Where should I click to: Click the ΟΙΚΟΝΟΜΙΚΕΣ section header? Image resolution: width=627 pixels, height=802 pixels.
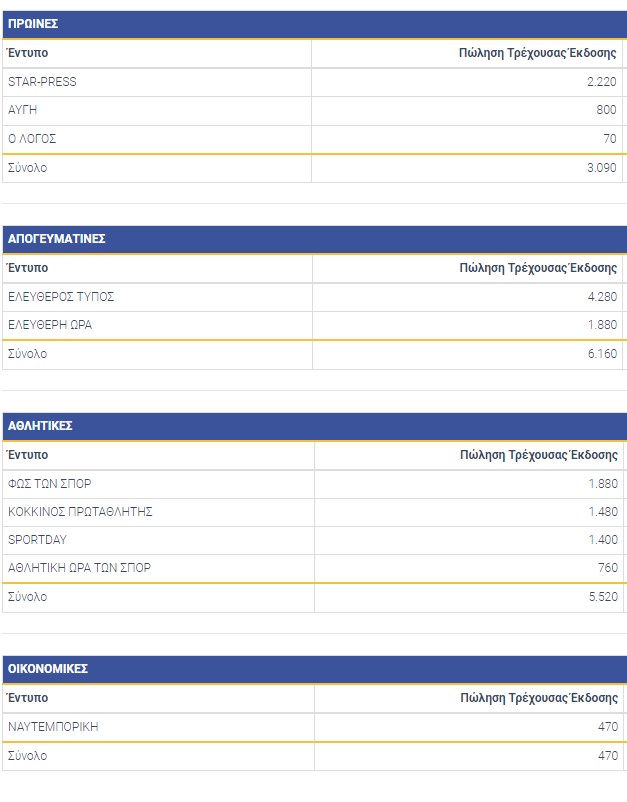pos(48,669)
